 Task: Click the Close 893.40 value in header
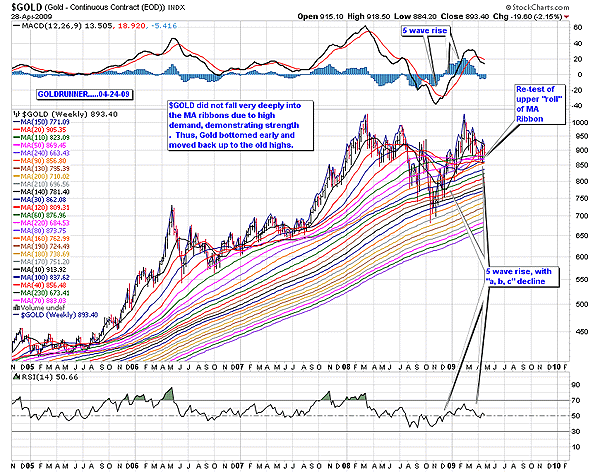pyautogui.click(x=465, y=16)
